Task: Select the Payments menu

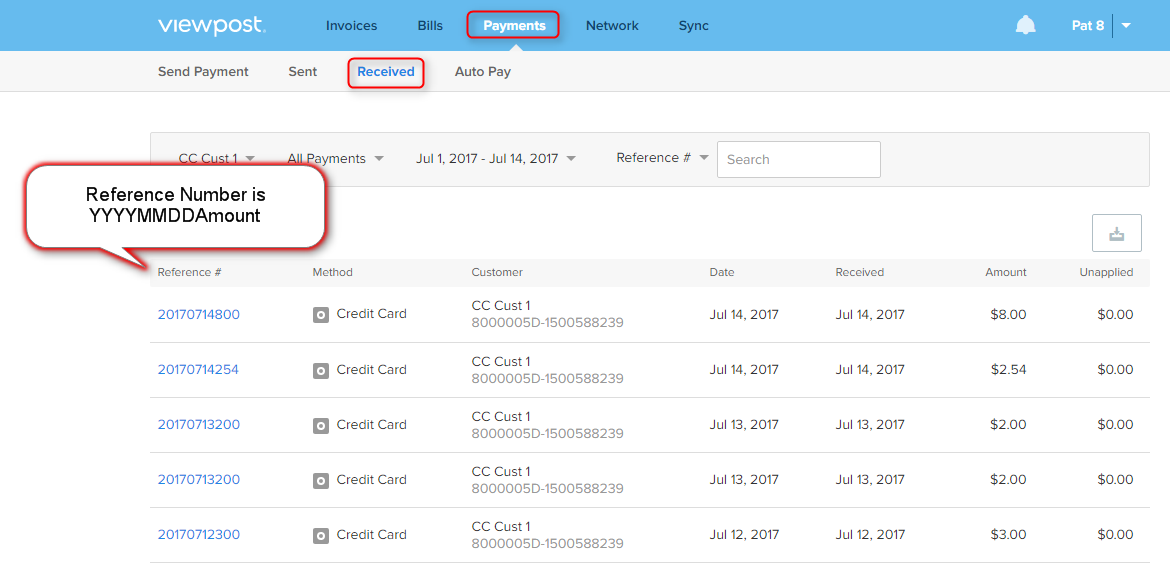Action: pyautogui.click(x=514, y=25)
